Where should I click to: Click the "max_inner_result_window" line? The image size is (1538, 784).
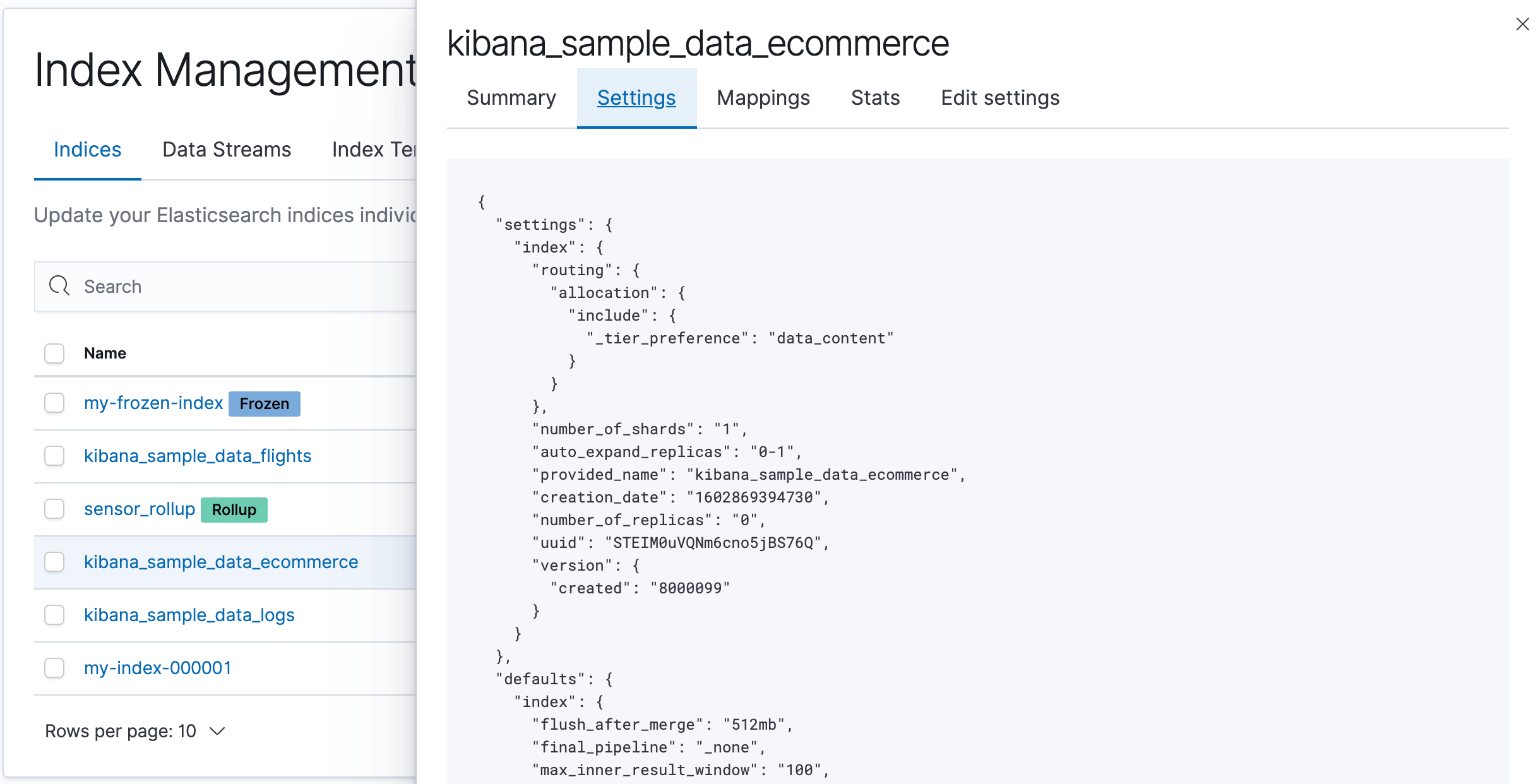coord(681,770)
